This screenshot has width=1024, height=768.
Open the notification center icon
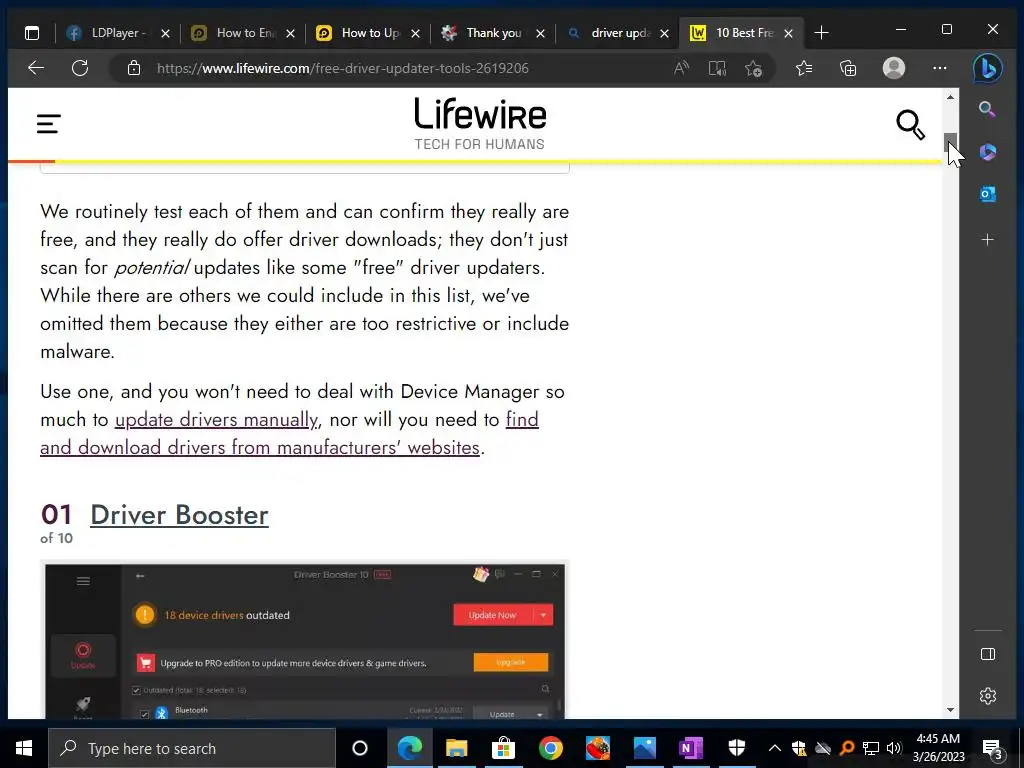[993, 750]
